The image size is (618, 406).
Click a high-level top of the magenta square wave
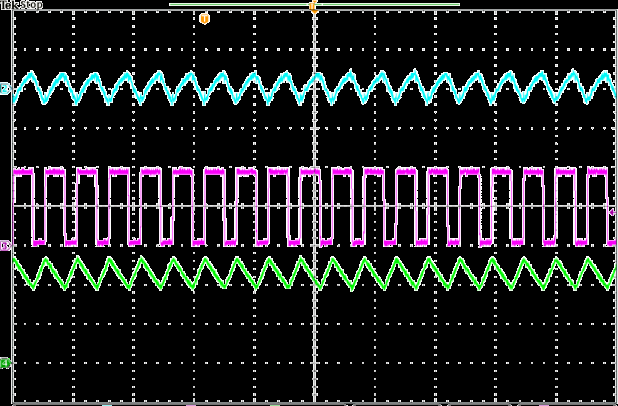tap(120, 172)
